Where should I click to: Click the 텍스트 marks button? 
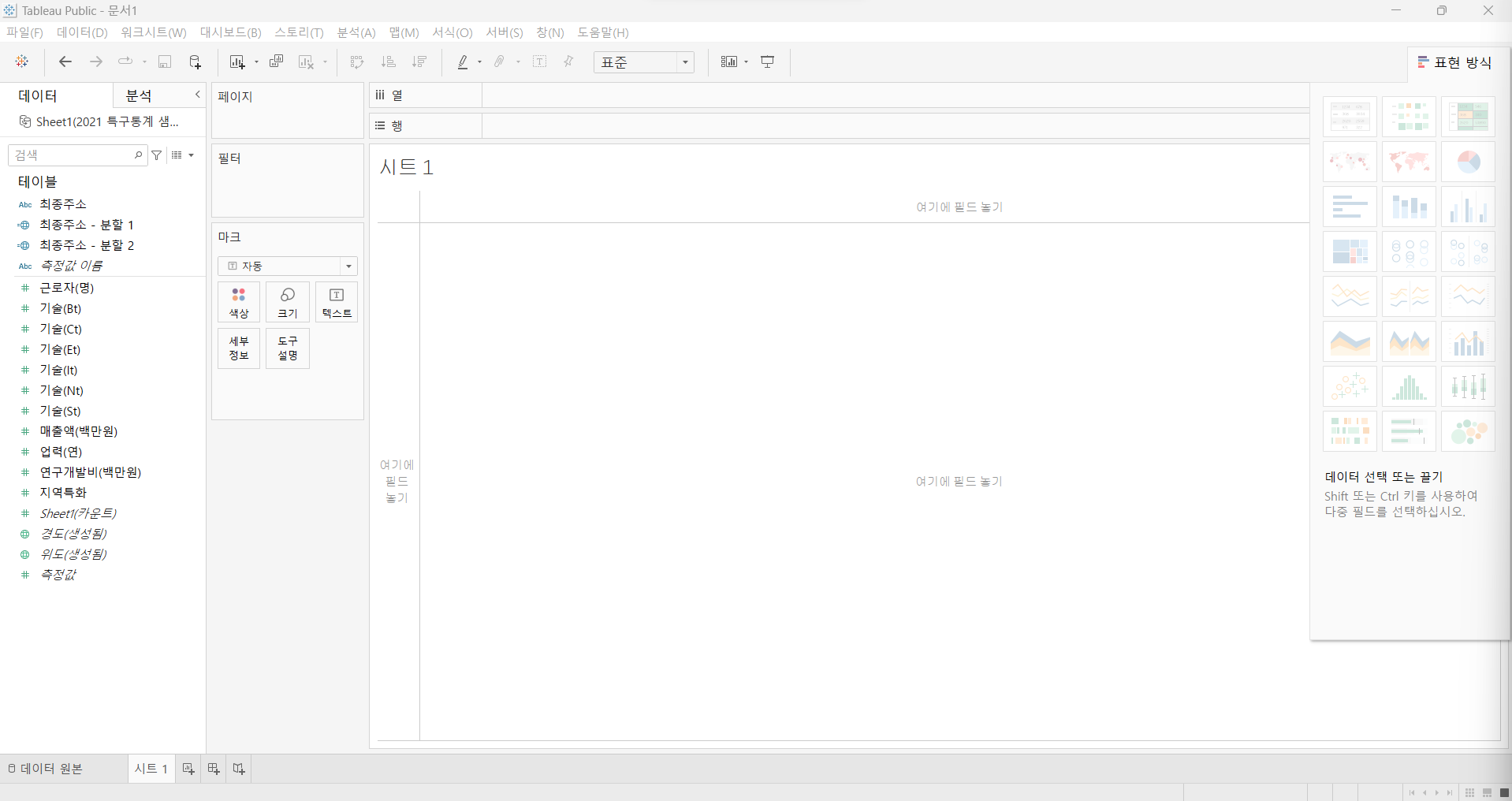click(x=337, y=302)
